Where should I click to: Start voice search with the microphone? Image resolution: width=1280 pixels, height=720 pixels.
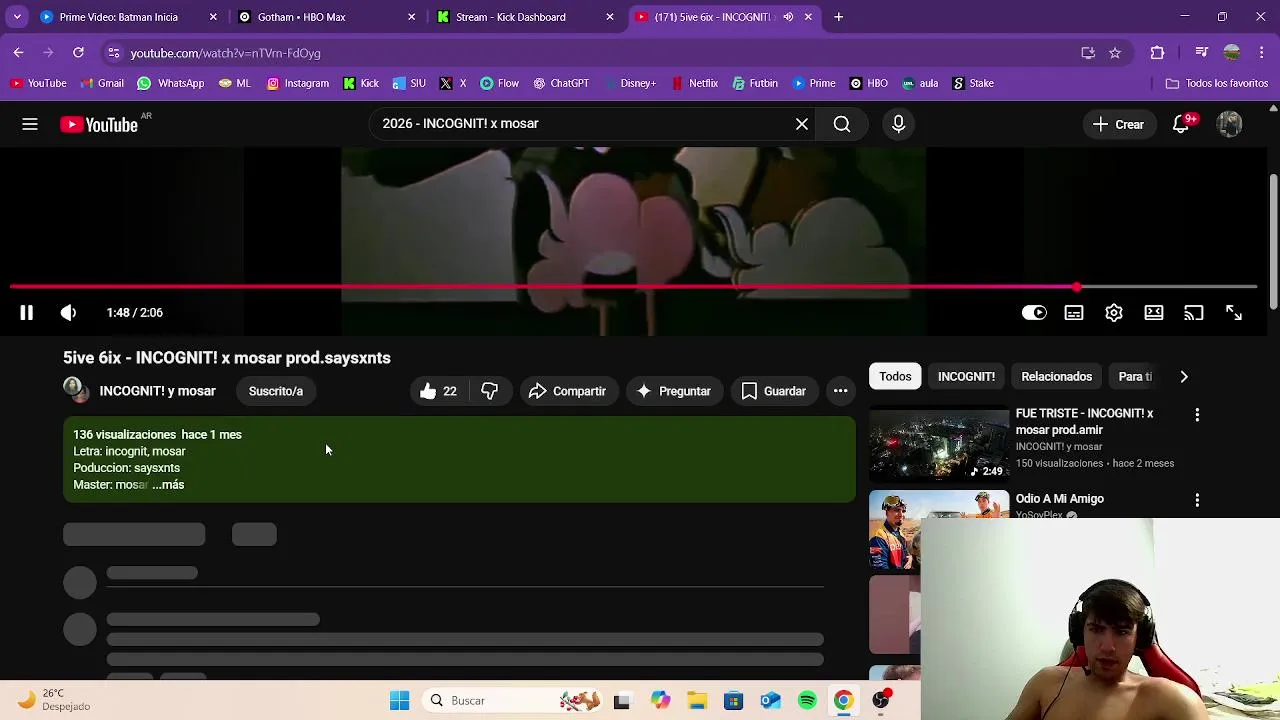point(898,124)
